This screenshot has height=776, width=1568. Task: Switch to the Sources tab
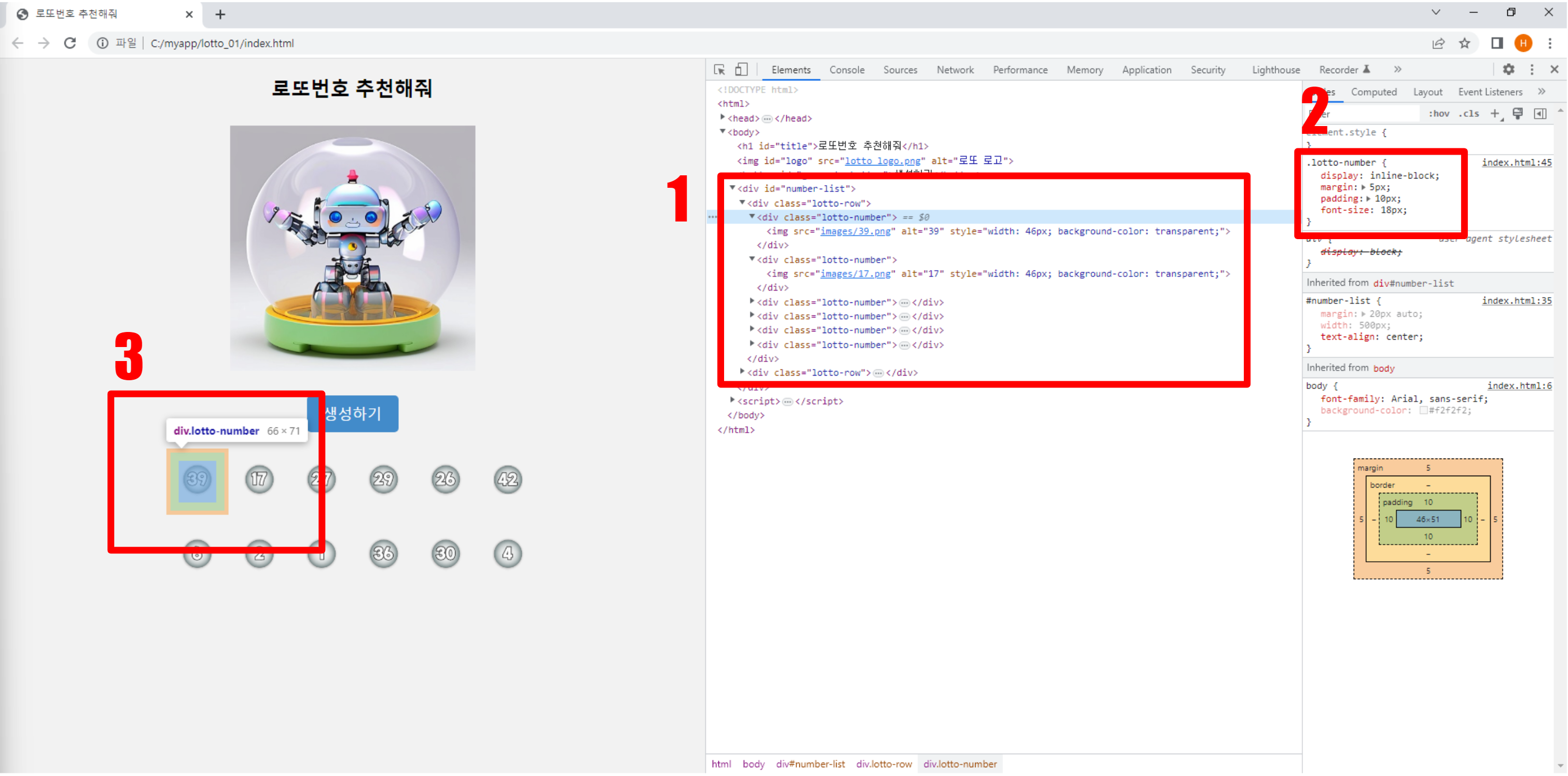[x=900, y=70]
